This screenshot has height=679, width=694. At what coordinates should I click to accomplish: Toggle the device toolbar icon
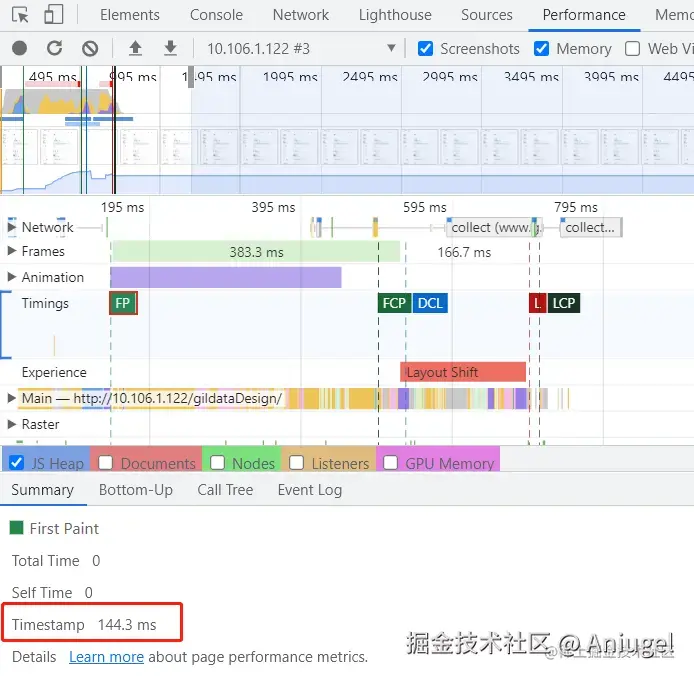(54, 14)
